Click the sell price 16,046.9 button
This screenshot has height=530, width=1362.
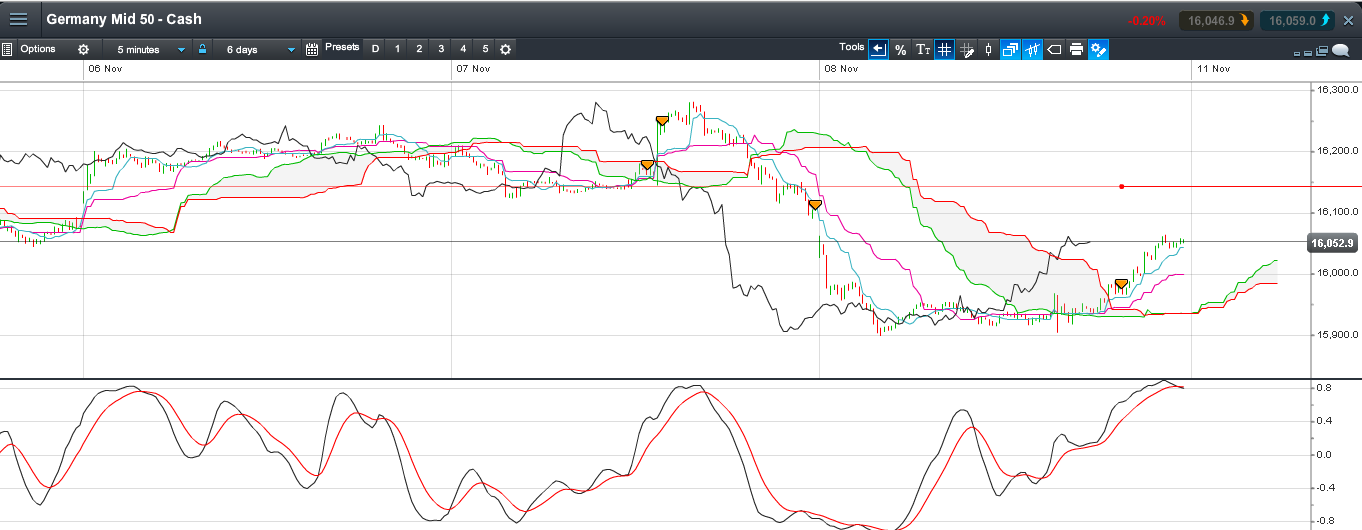(1215, 20)
